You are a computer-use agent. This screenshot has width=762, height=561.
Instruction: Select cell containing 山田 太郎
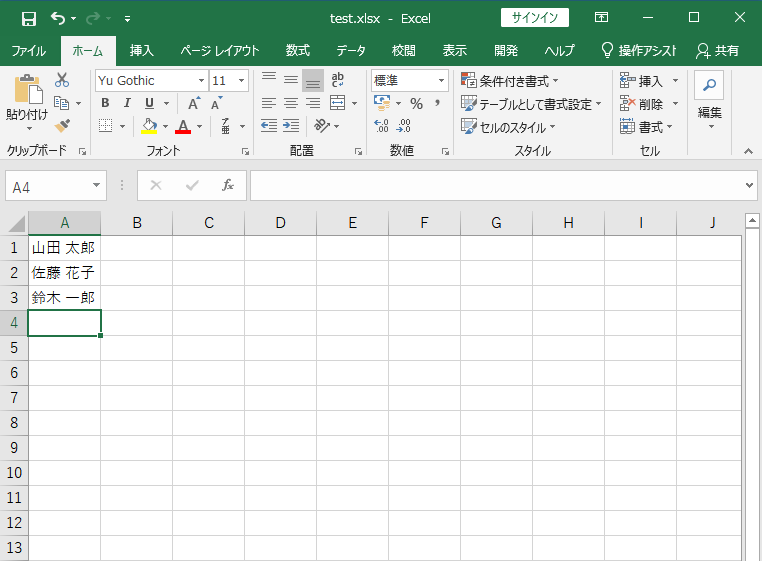point(64,248)
